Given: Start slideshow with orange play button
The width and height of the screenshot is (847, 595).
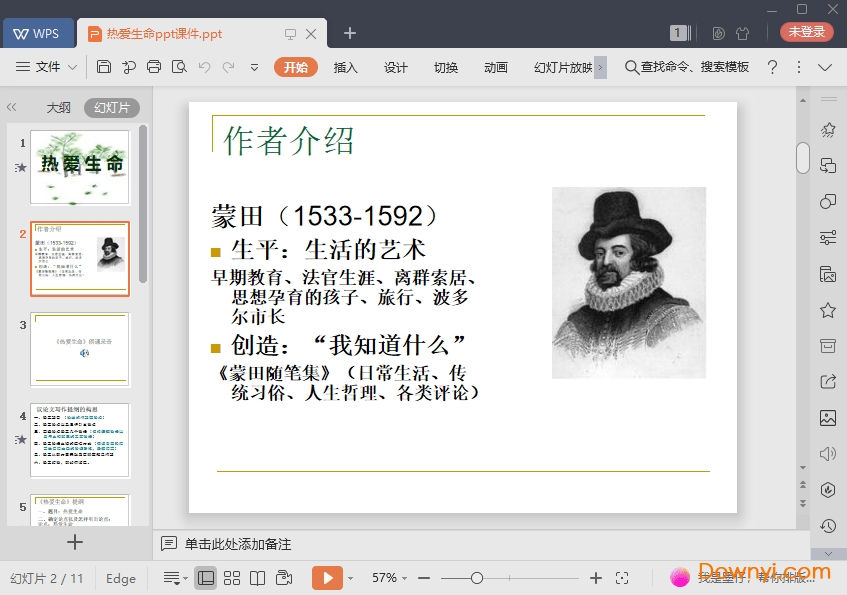Looking at the screenshot, I should pos(327,578).
